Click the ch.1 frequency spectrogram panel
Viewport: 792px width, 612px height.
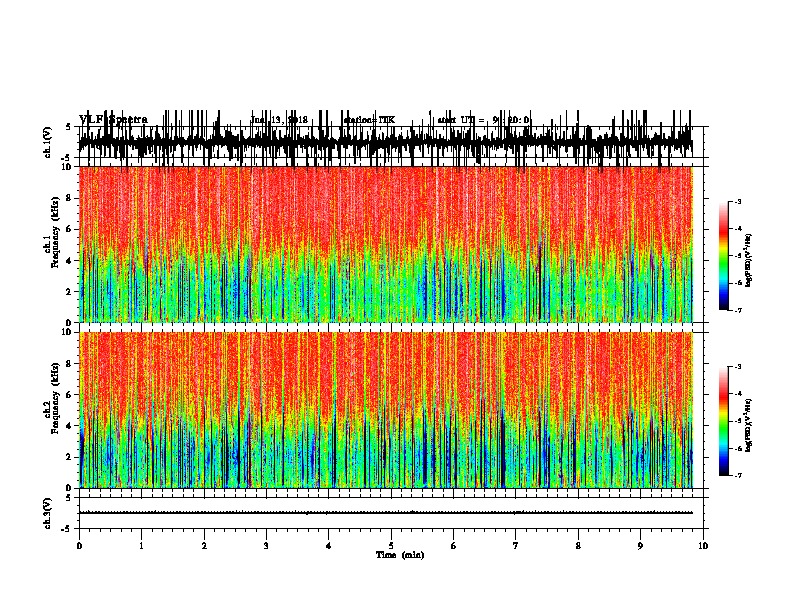point(386,244)
